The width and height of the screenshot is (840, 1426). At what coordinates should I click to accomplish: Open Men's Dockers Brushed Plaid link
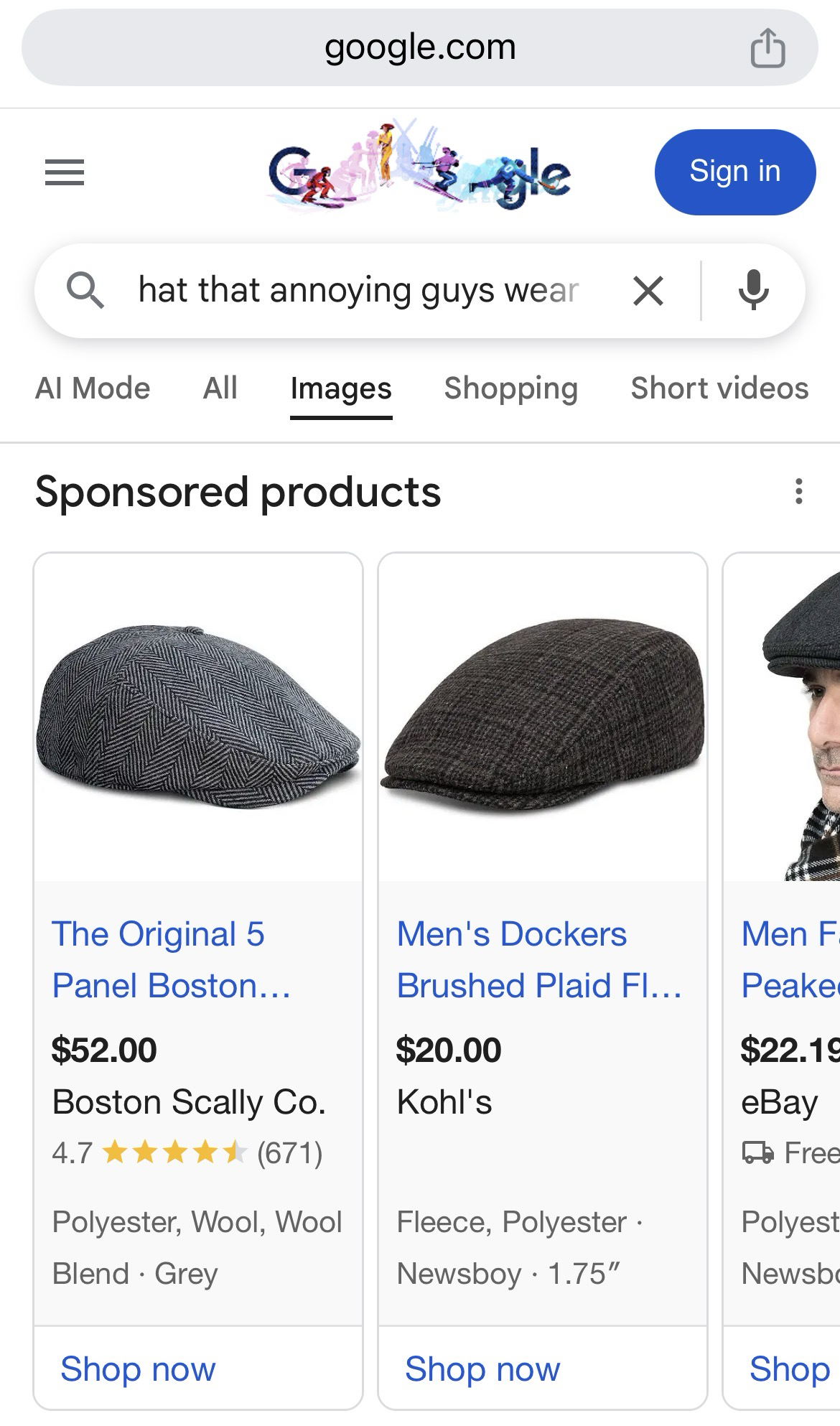(x=538, y=959)
